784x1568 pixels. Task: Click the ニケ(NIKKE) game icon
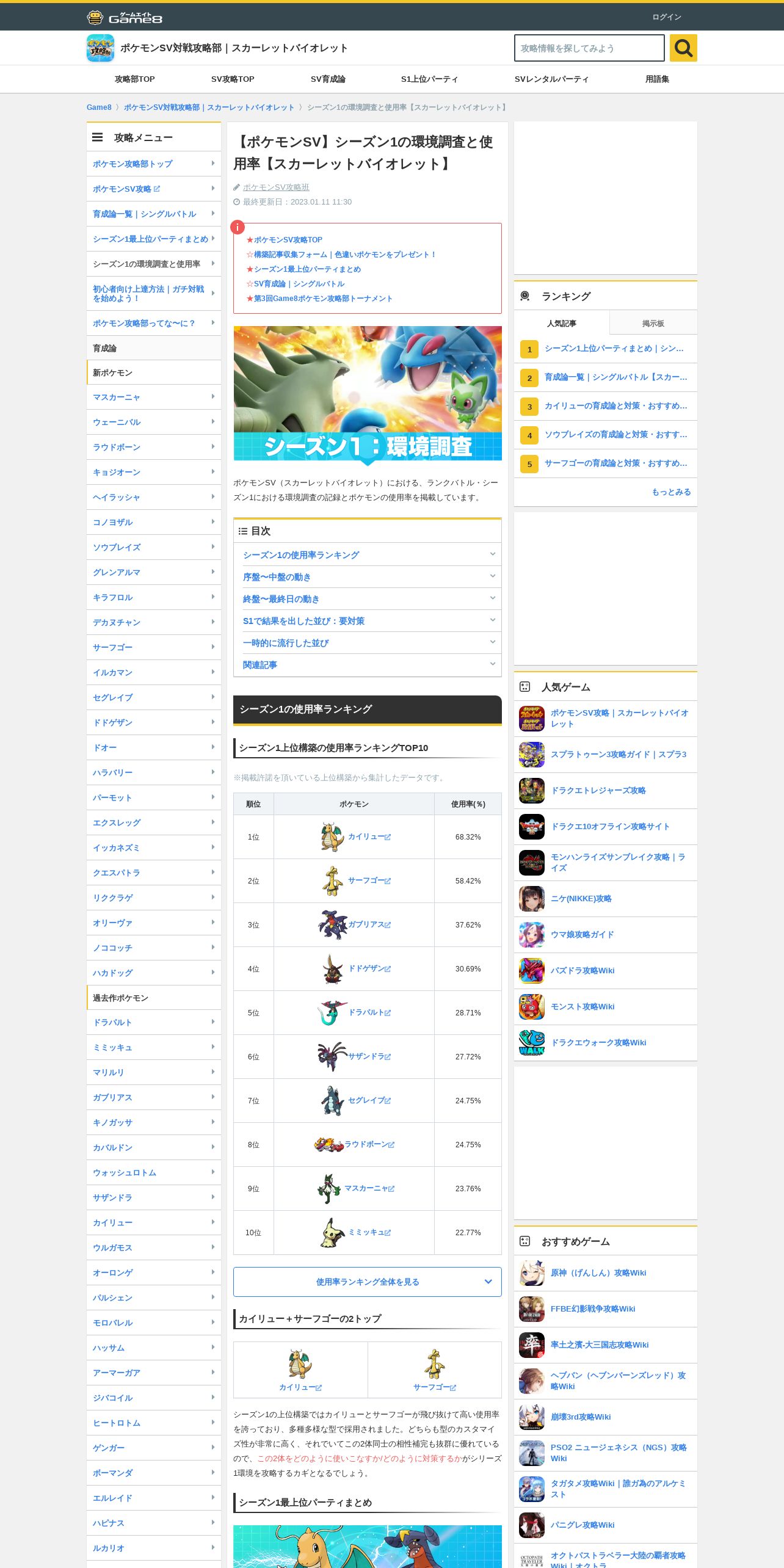(x=532, y=899)
